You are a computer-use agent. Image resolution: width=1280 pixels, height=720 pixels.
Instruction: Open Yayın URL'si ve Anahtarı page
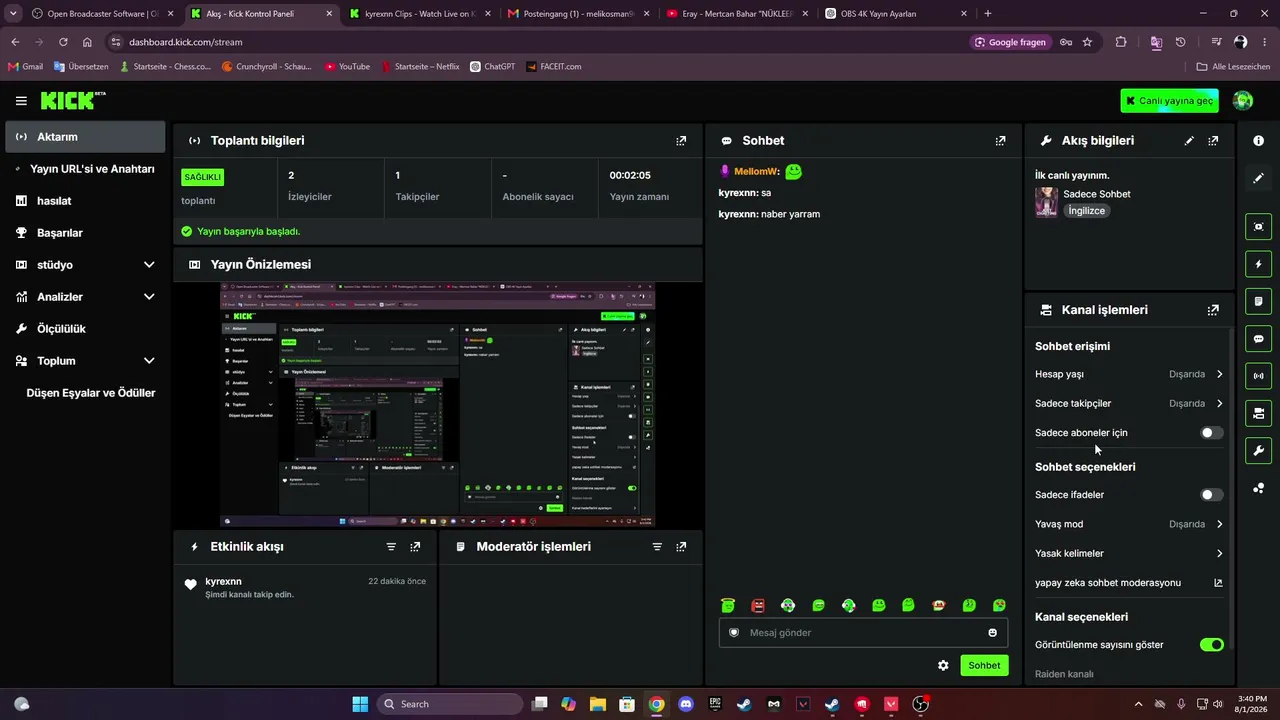[85, 169]
